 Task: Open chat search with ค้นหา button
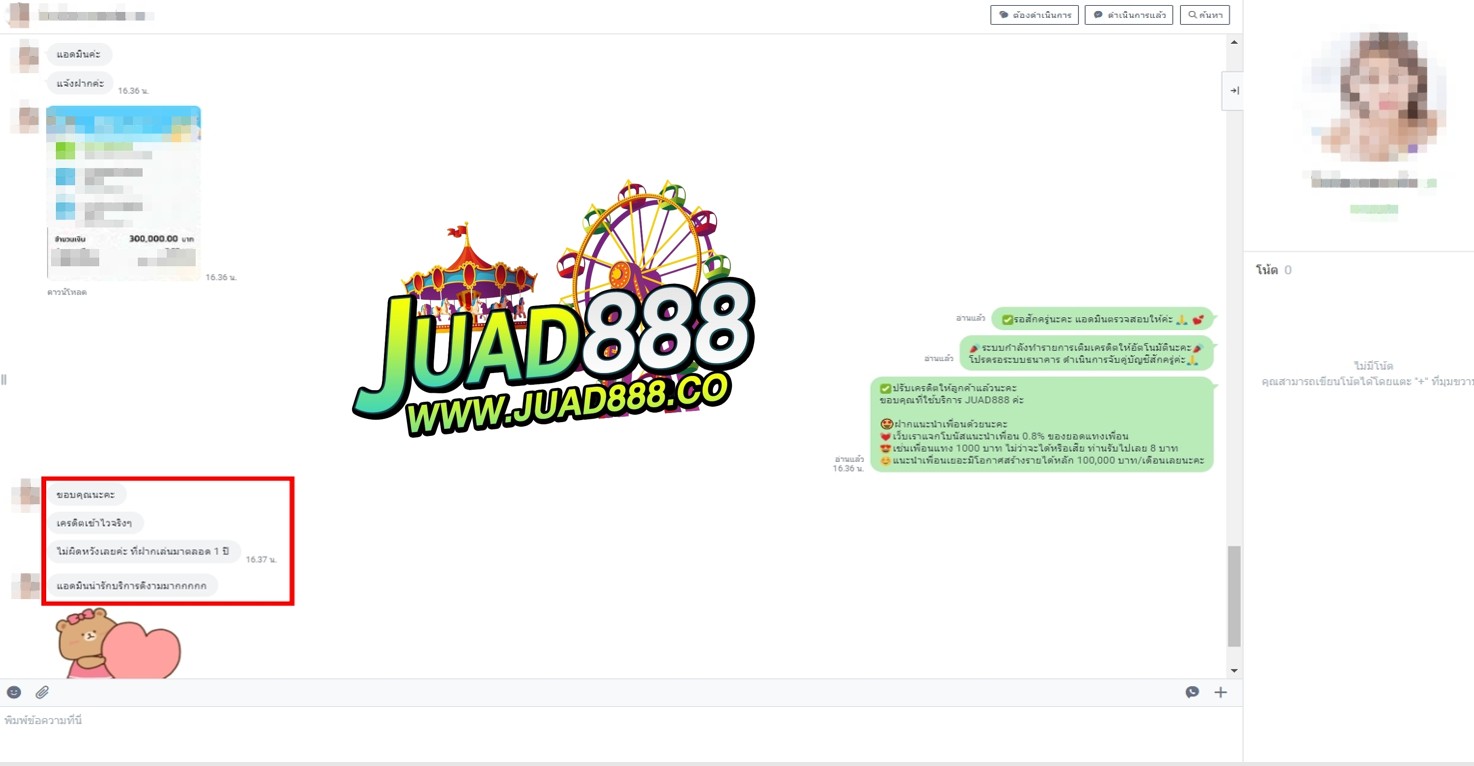pos(1205,15)
